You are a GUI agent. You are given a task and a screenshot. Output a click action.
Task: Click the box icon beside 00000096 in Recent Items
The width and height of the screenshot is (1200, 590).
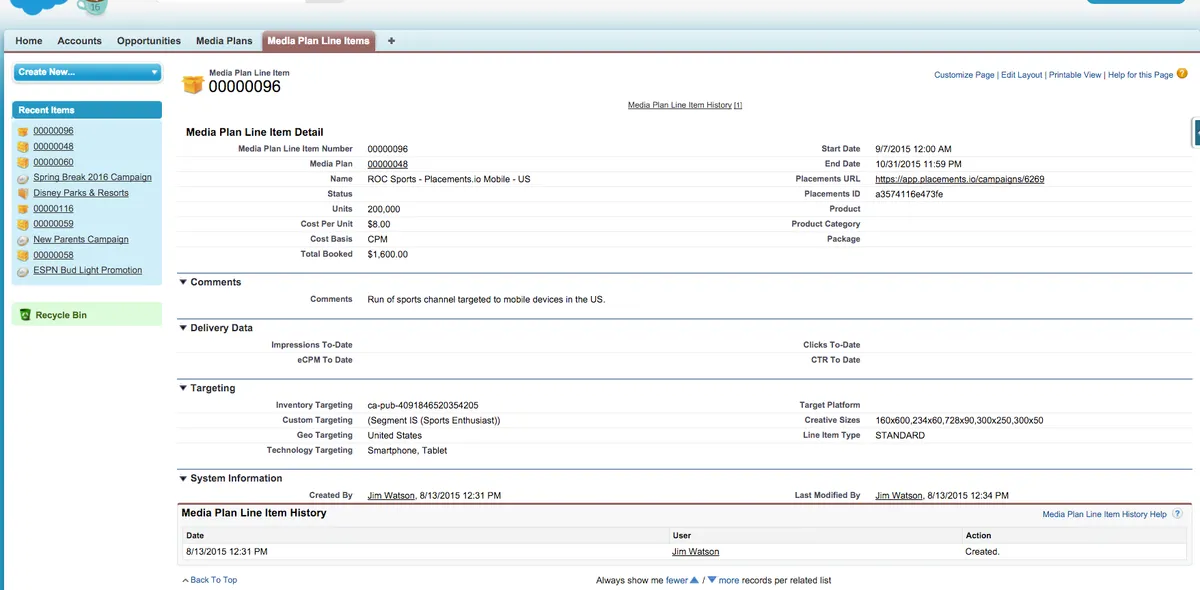[23, 131]
